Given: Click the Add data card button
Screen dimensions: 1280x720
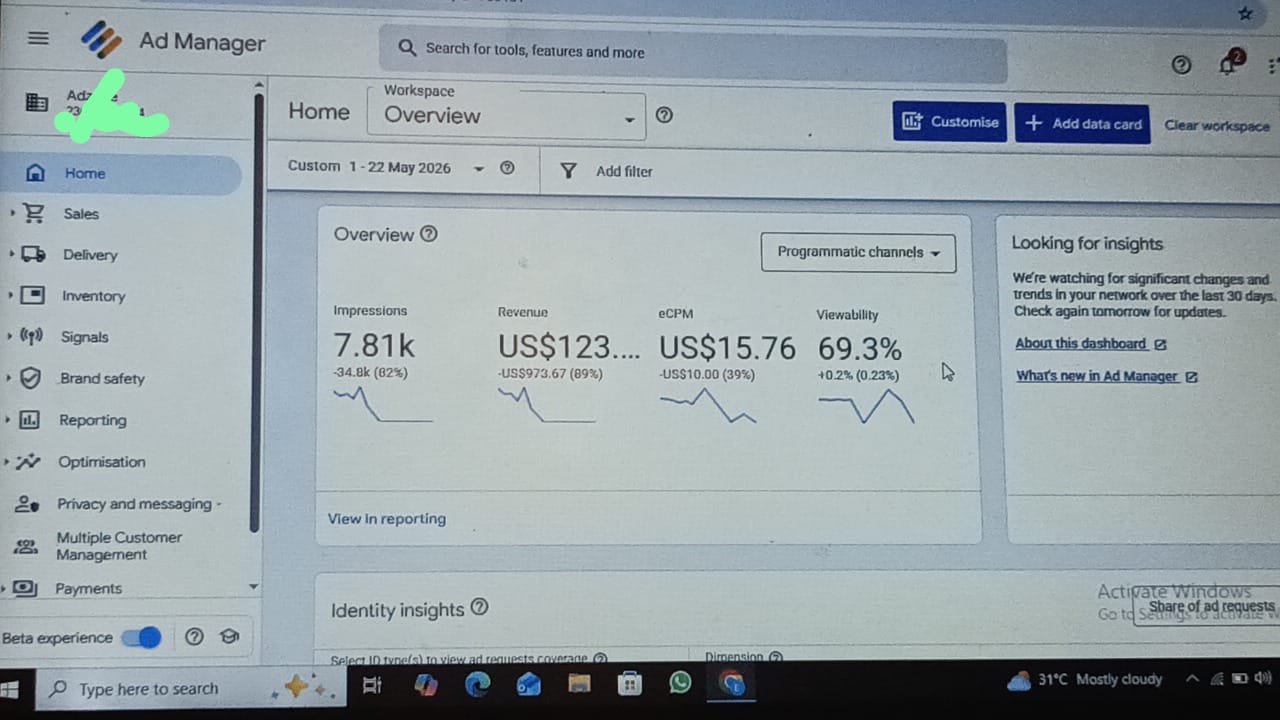Looking at the screenshot, I should click(x=1082, y=123).
